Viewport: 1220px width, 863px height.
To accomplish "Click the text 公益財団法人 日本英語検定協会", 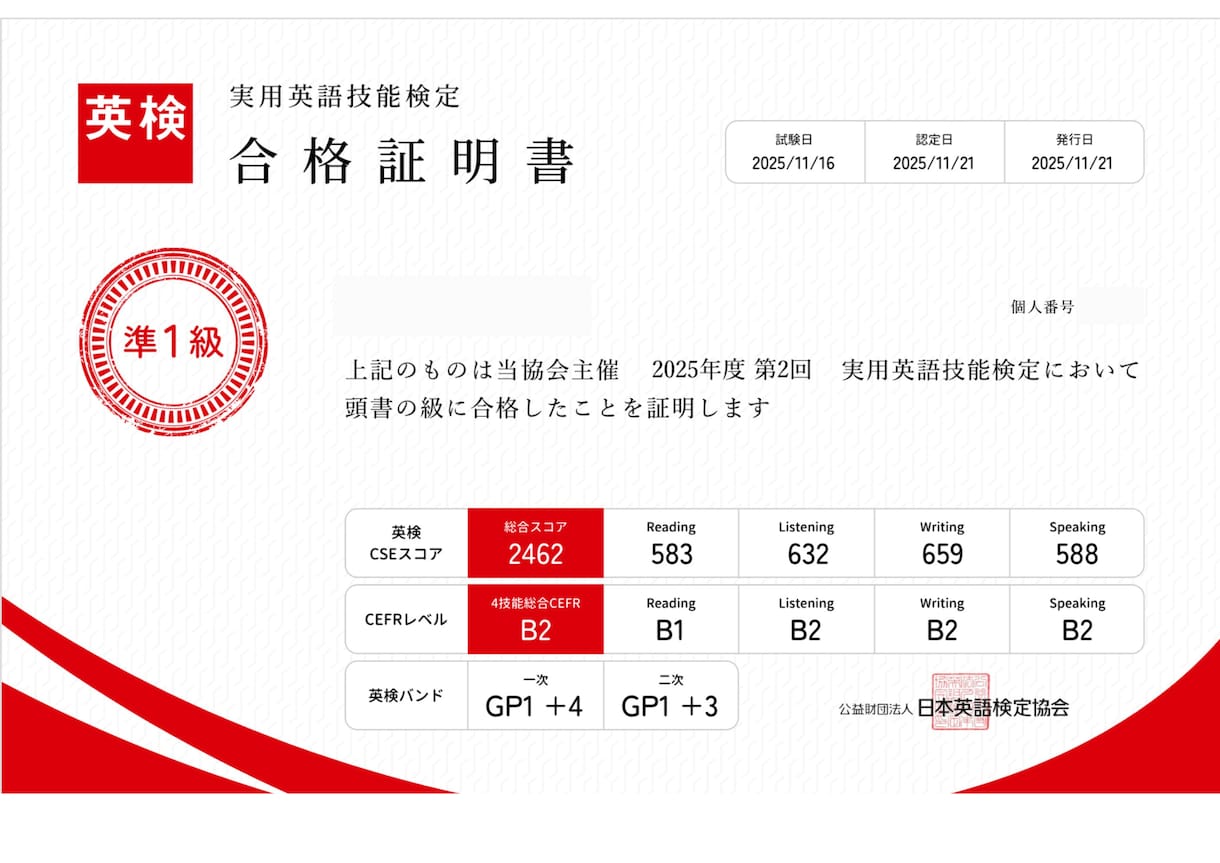I will (x=954, y=708).
